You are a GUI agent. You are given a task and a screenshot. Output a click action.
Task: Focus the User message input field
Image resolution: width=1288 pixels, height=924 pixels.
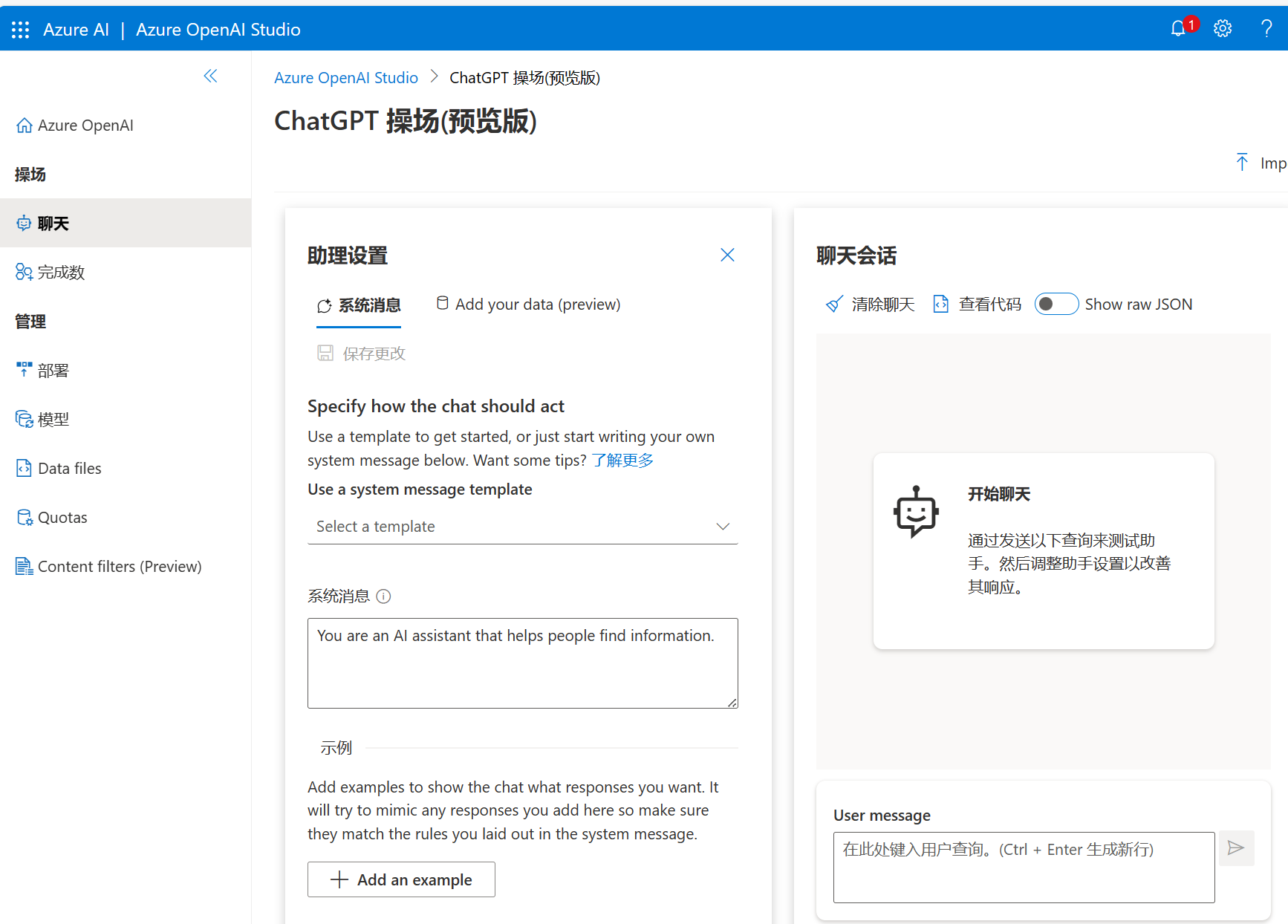(x=1024, y=868)
